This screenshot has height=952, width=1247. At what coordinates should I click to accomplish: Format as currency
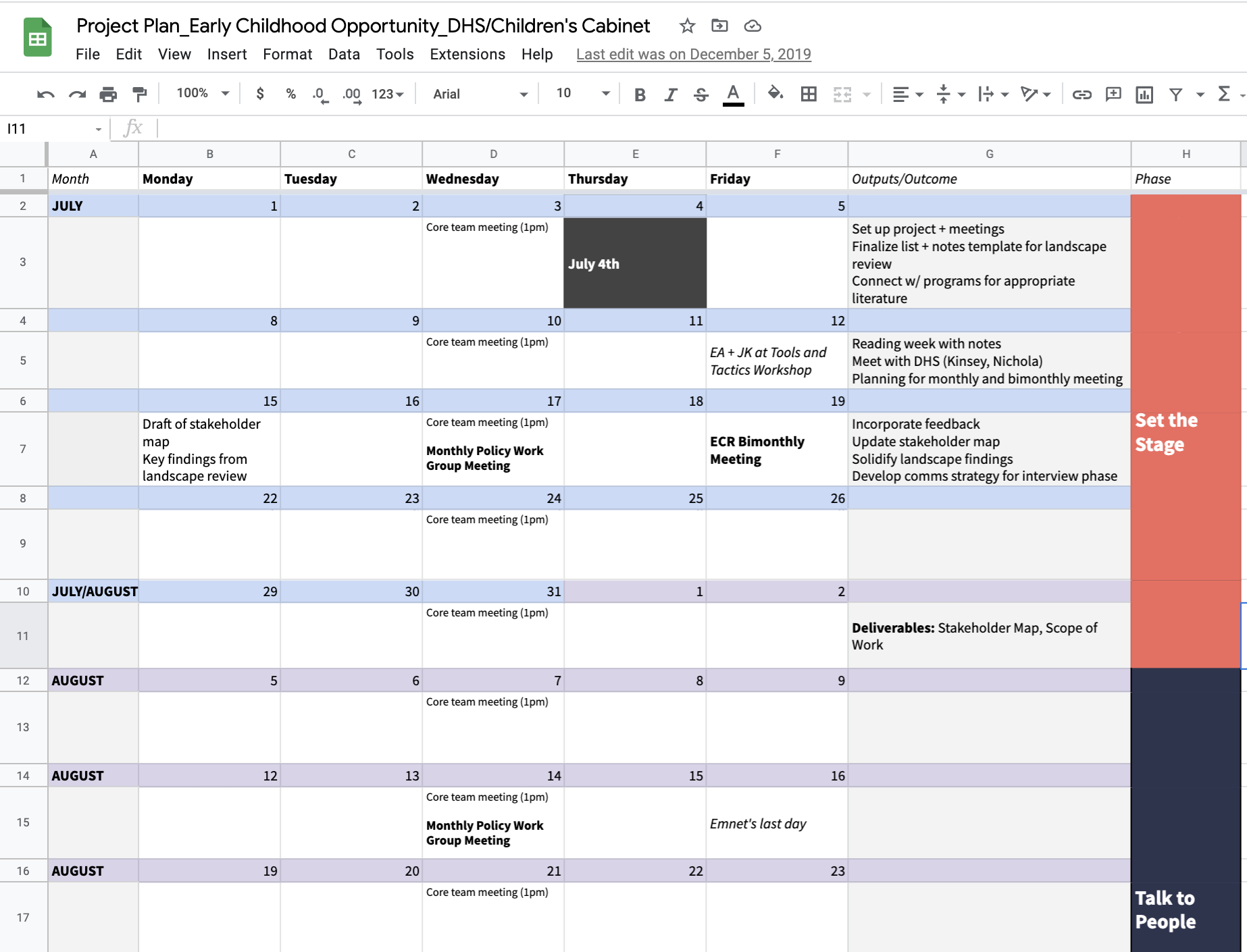260,94
